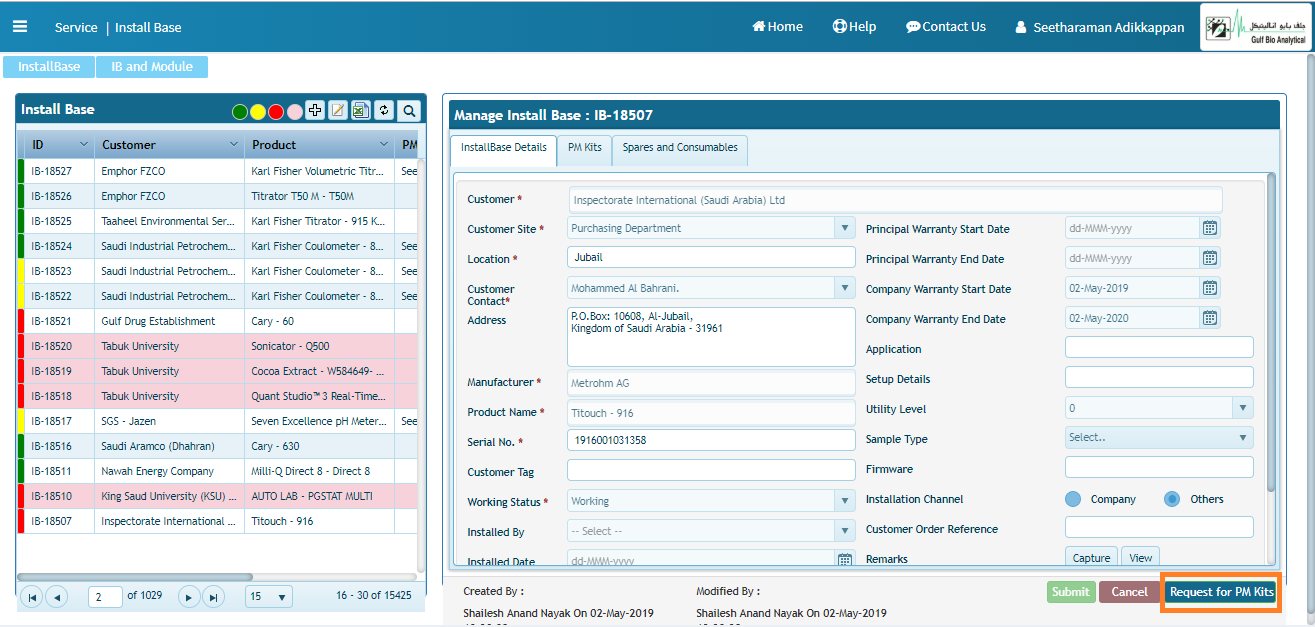1315x627 pixels.
Task: Click the grid horizontal scrollbar
Action: (135, 577)
